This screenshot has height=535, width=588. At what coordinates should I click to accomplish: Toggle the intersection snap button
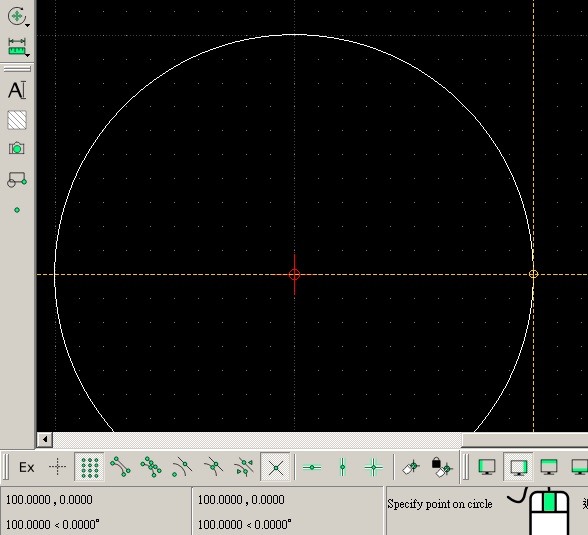[x=276, y=467]
